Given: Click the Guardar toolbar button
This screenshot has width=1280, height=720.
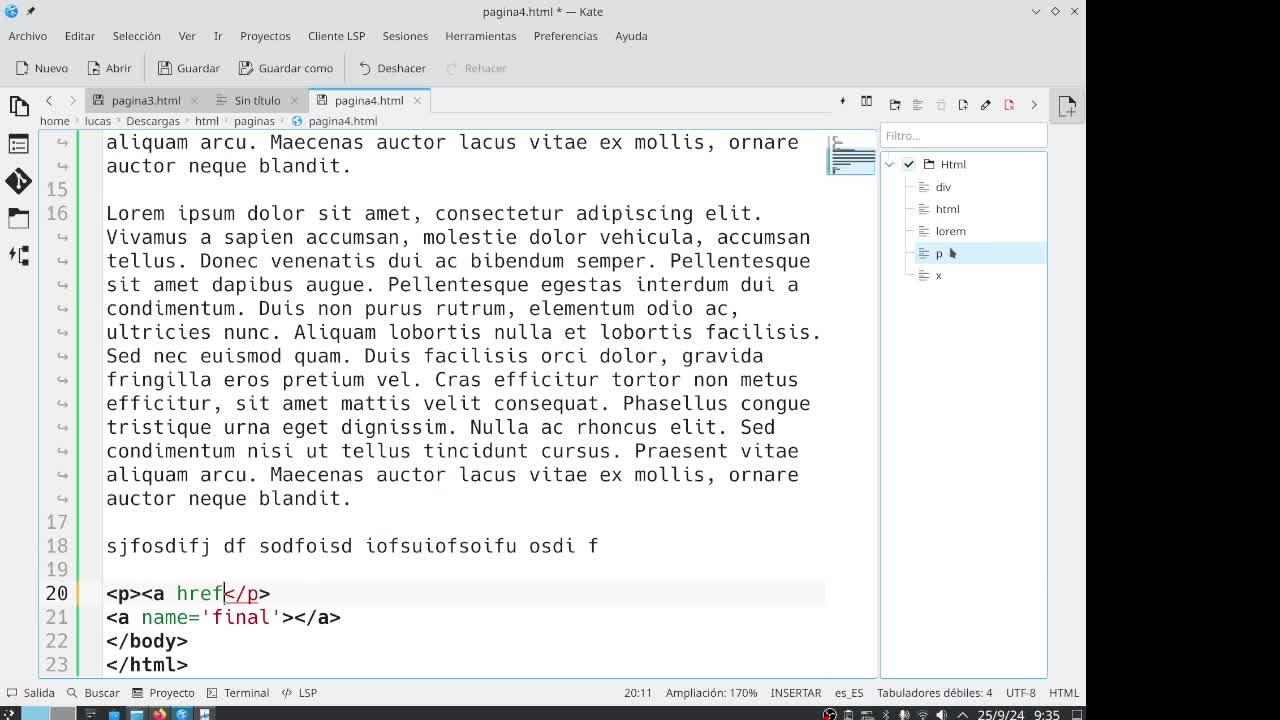Looking at the screenshot, I should 188,68.
